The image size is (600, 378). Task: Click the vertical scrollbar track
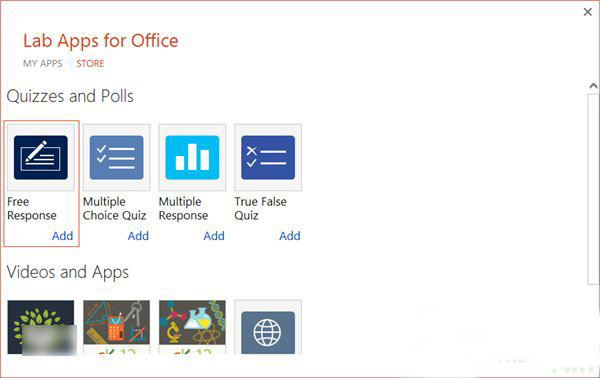[593, 189]
